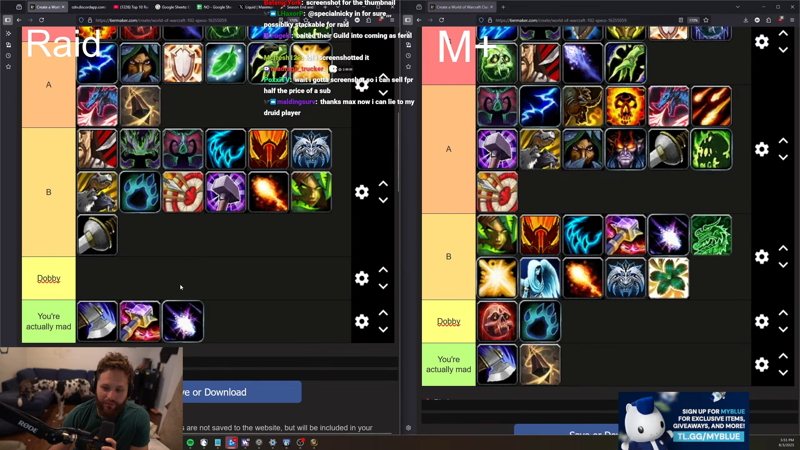Click 'You're actually mad' label in M+ window
Image resolution: width=800 pixels, height=450 pixels.
(448, 364)
